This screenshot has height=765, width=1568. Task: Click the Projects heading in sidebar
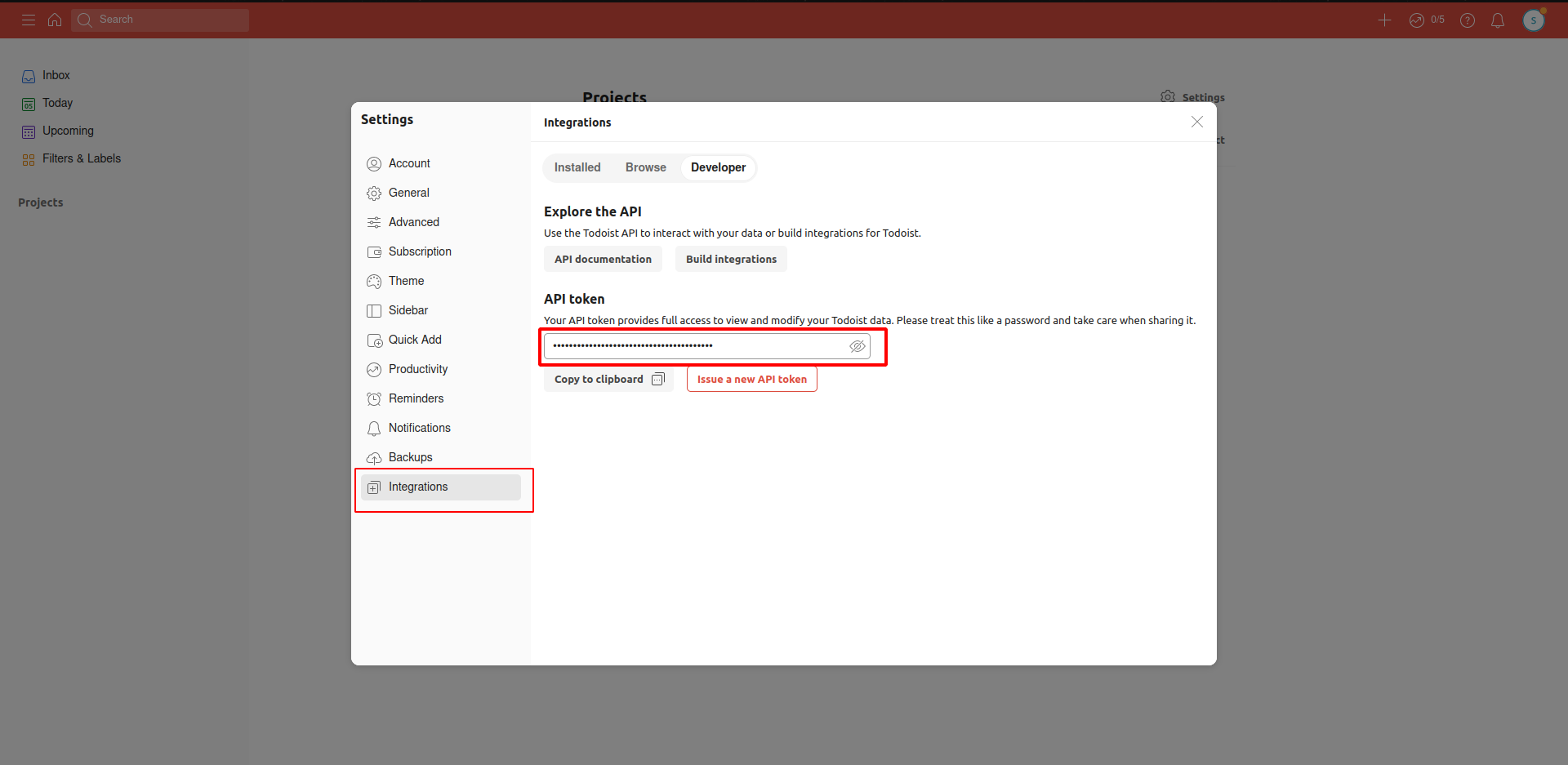pyautogui.click(x=41, y=202)
